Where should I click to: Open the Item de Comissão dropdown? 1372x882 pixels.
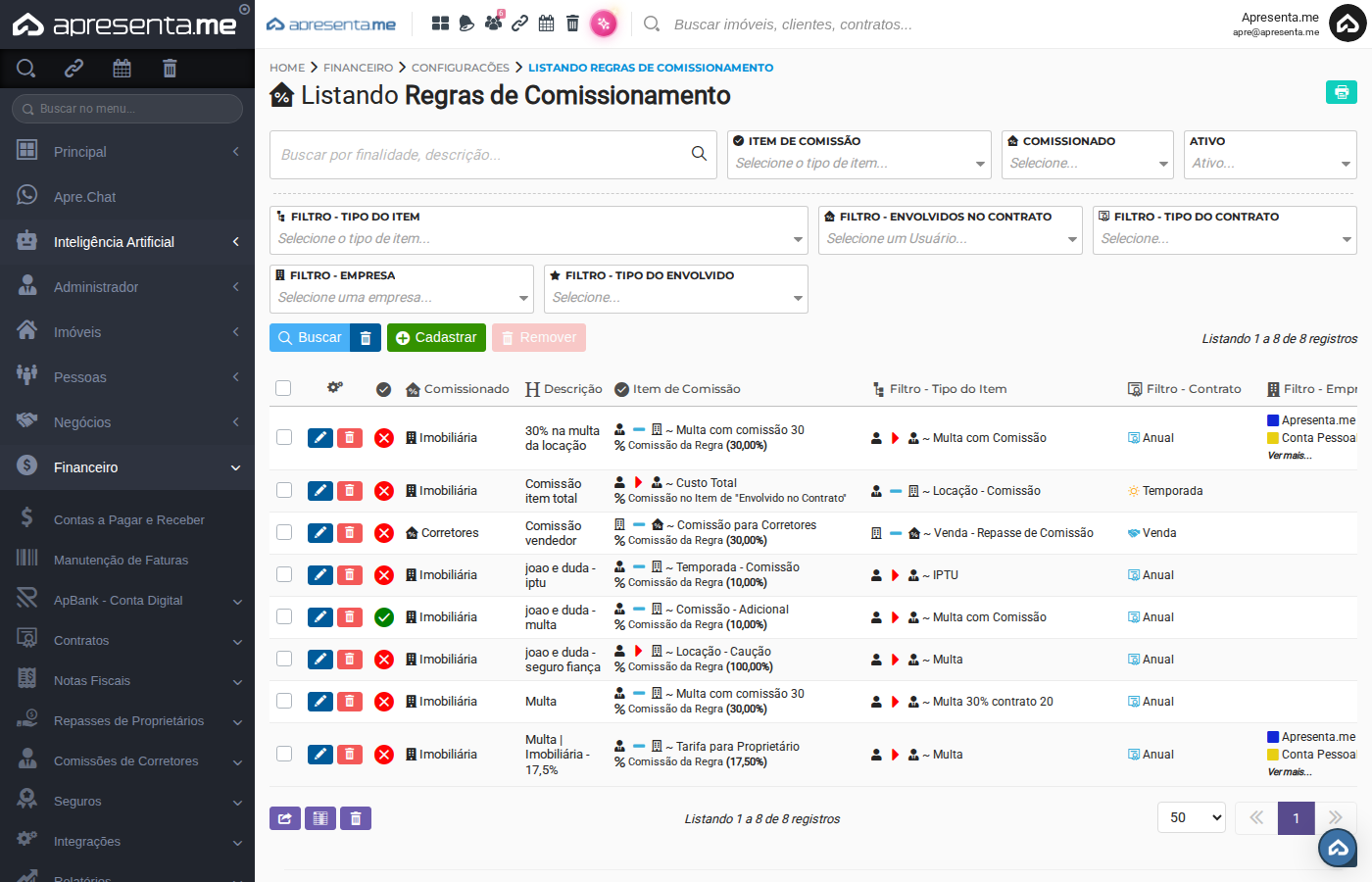[x=859, y=155]
